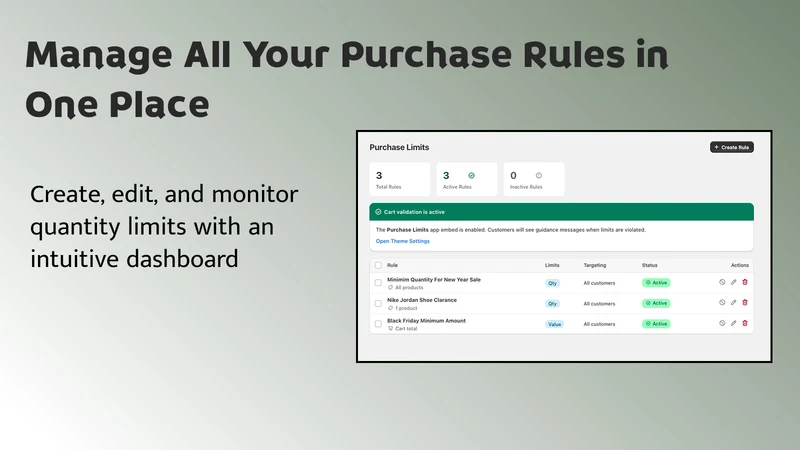This screenshot has width=800, height=450.
Task: Click the Cart total label
Action: [406, 329]
